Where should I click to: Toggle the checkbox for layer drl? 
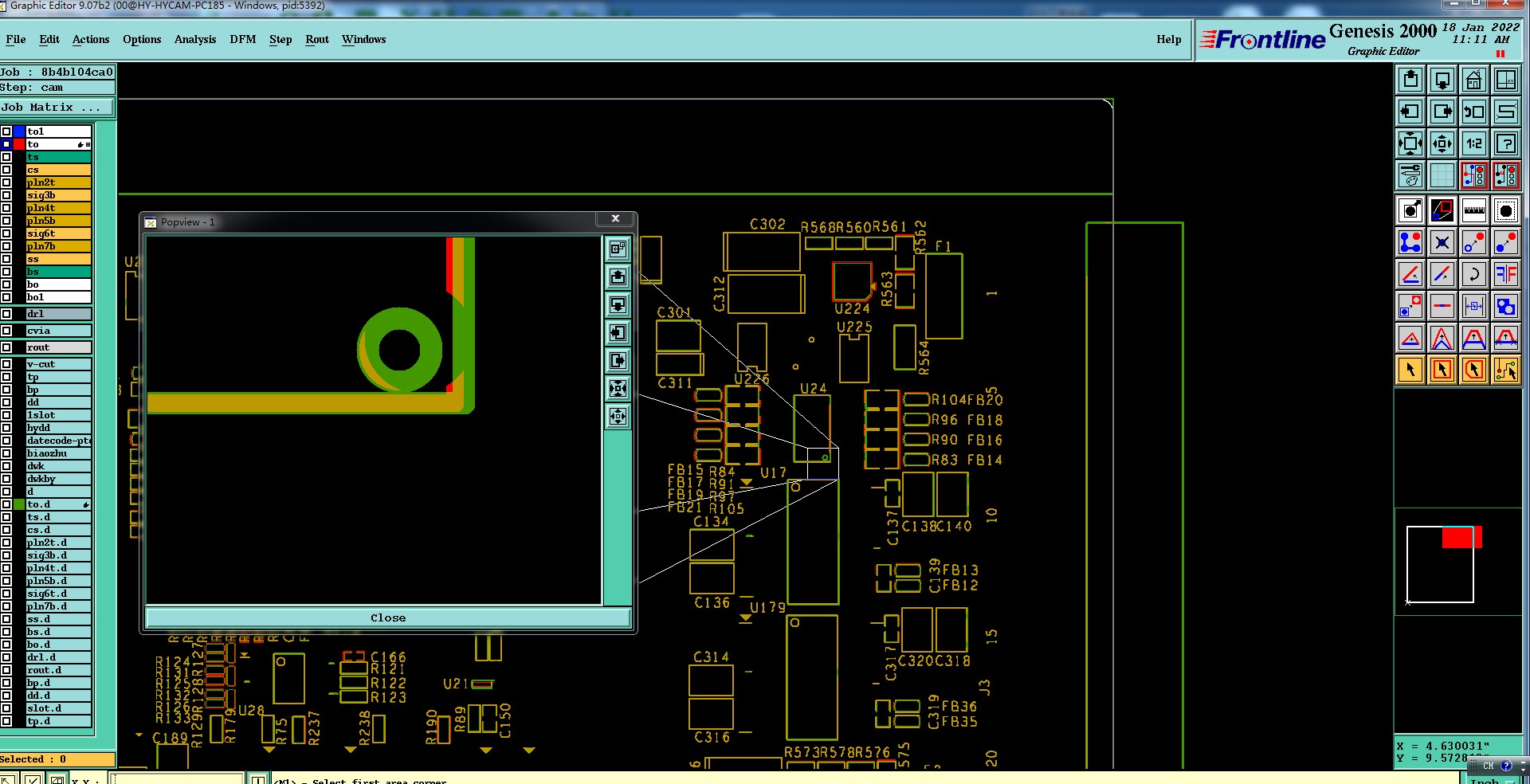click(6, 314)
